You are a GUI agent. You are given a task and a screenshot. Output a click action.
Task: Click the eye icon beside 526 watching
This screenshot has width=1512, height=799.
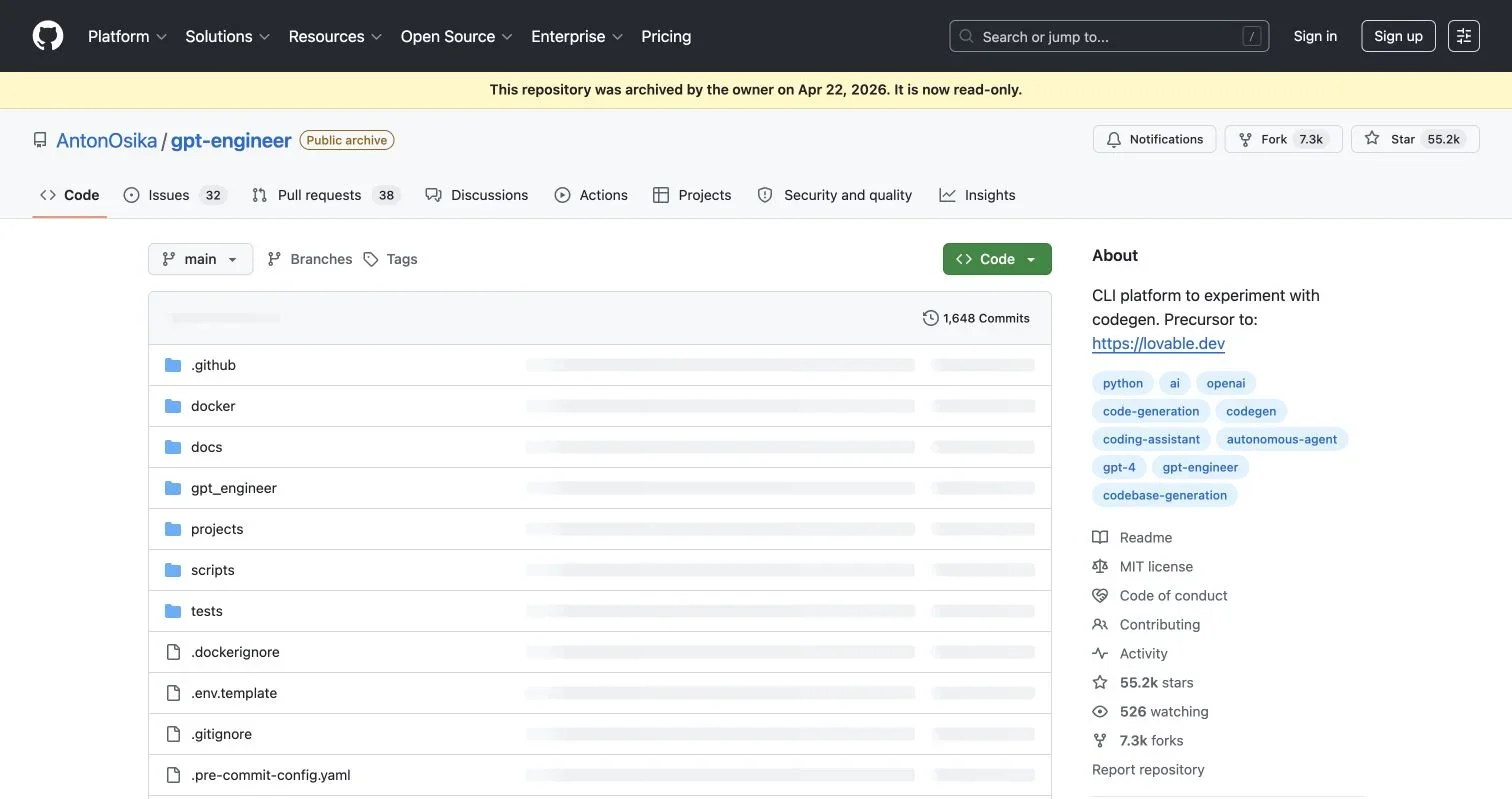pos(1100,711)
